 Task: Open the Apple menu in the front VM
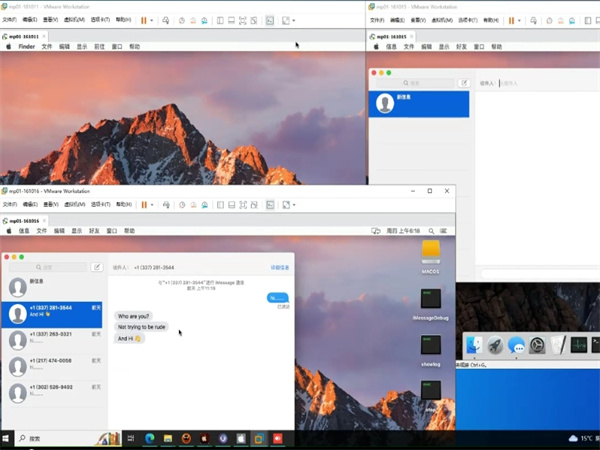pos(9,230)
